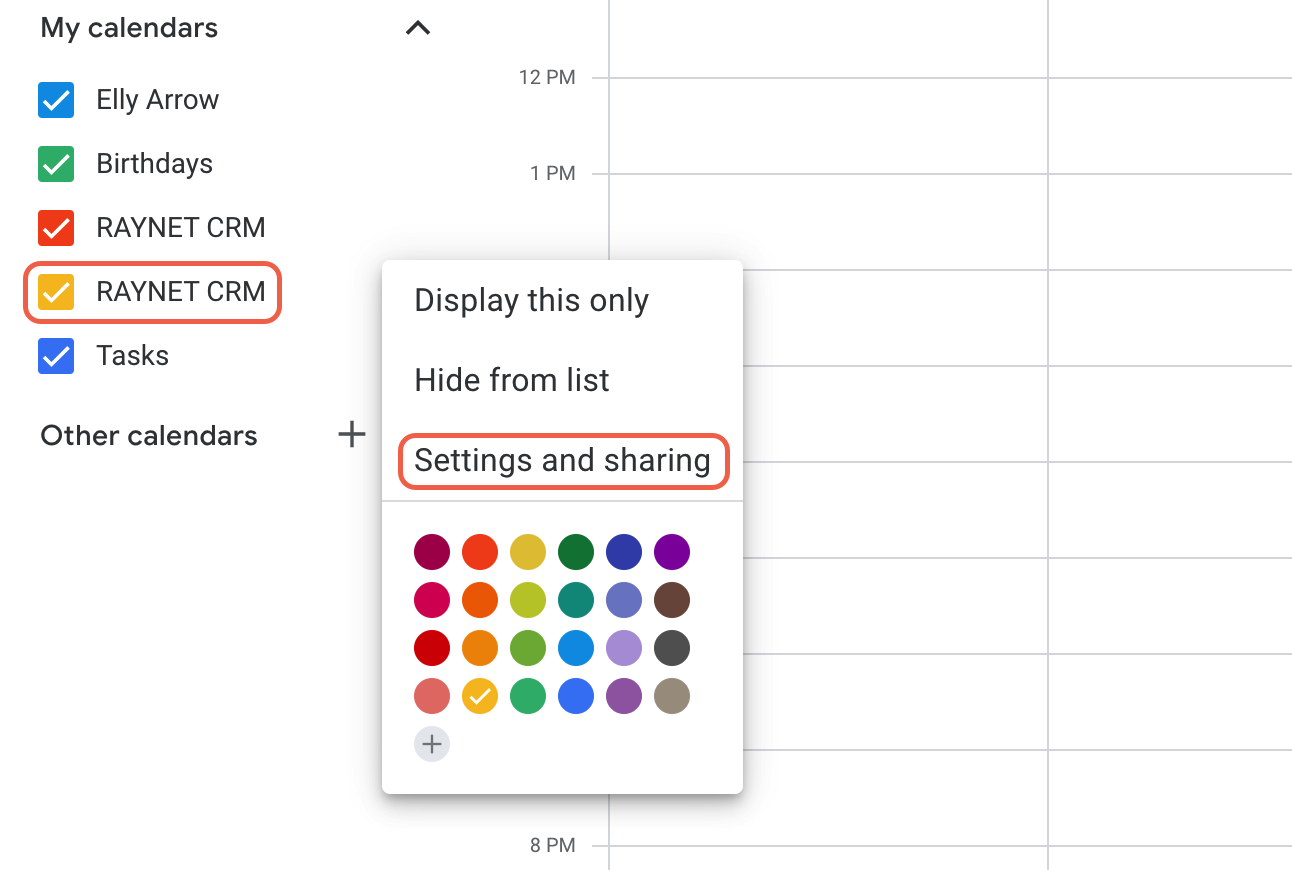Toggle the red RAYNET CRM checkbox

pyautogui.click(x=56, y=228)
